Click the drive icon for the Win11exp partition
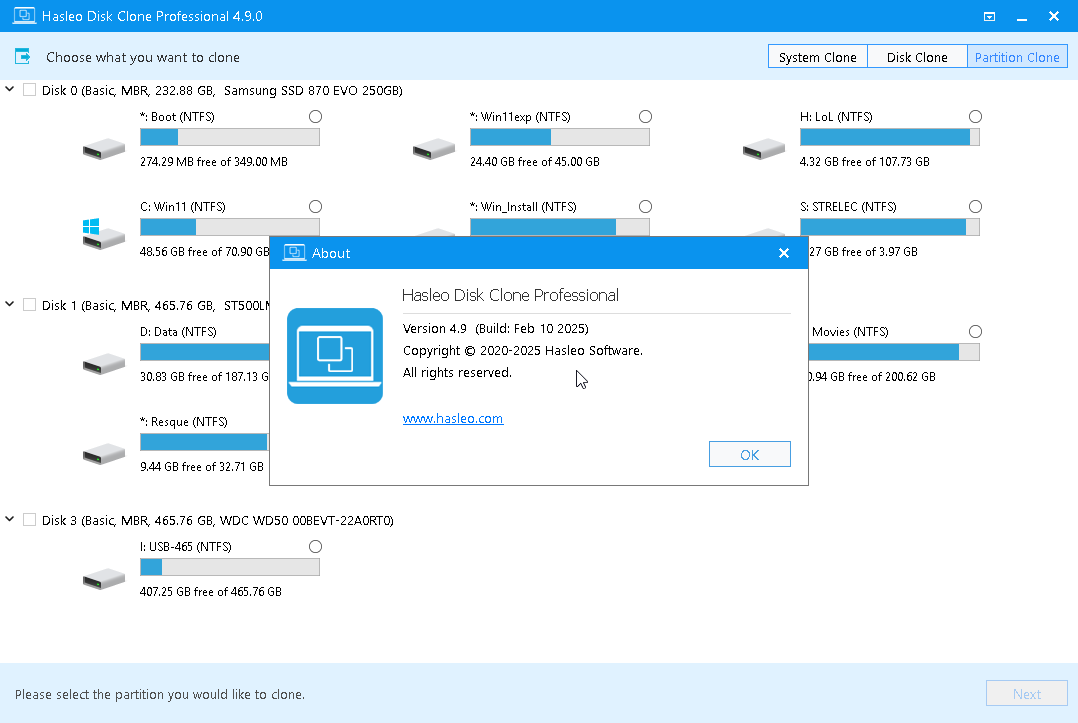Viewport: 1078px width, 723px height. 434,148
